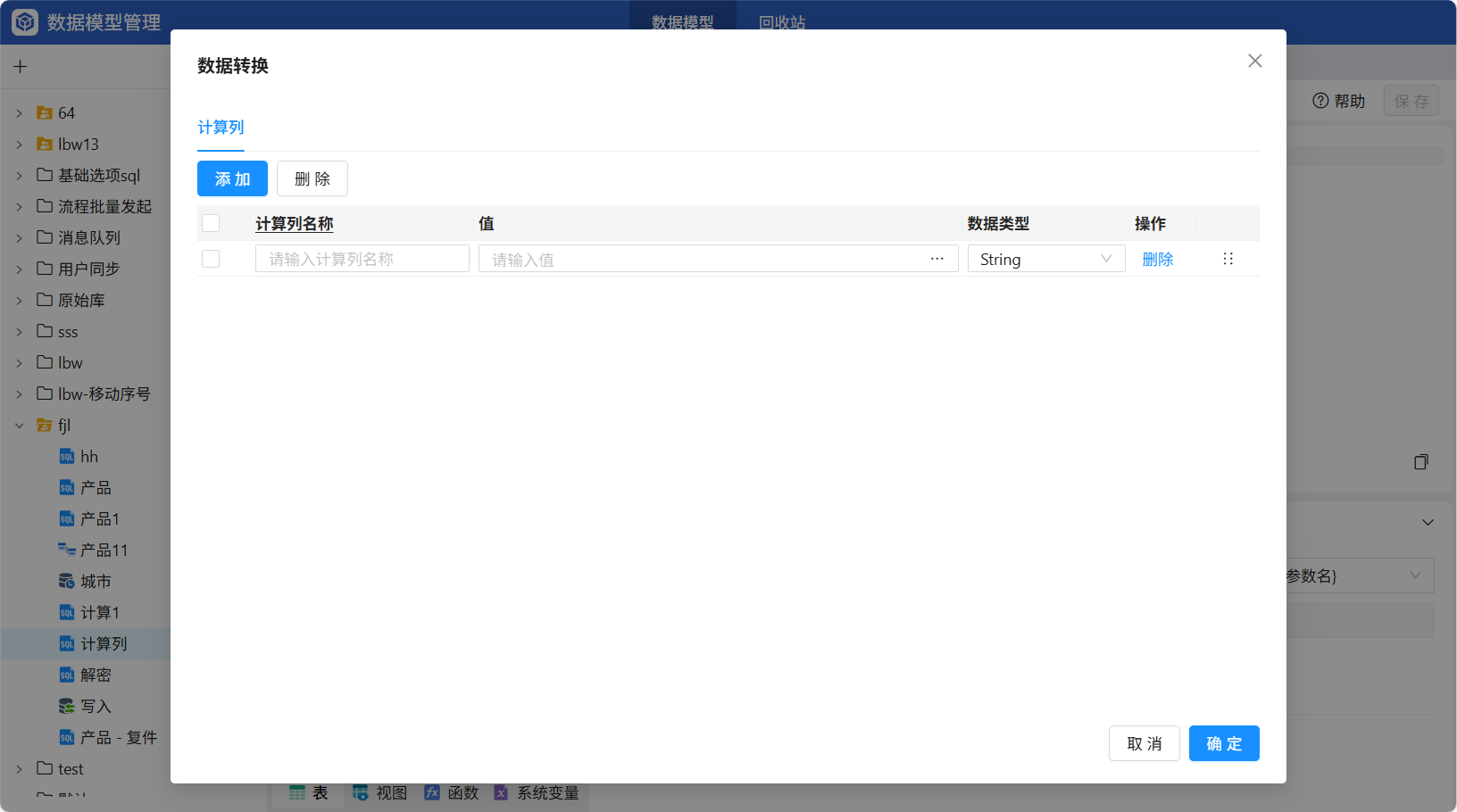Close the 数据转换 dialog with X
Viewport: 1457px width, 812px height.
1254,61
